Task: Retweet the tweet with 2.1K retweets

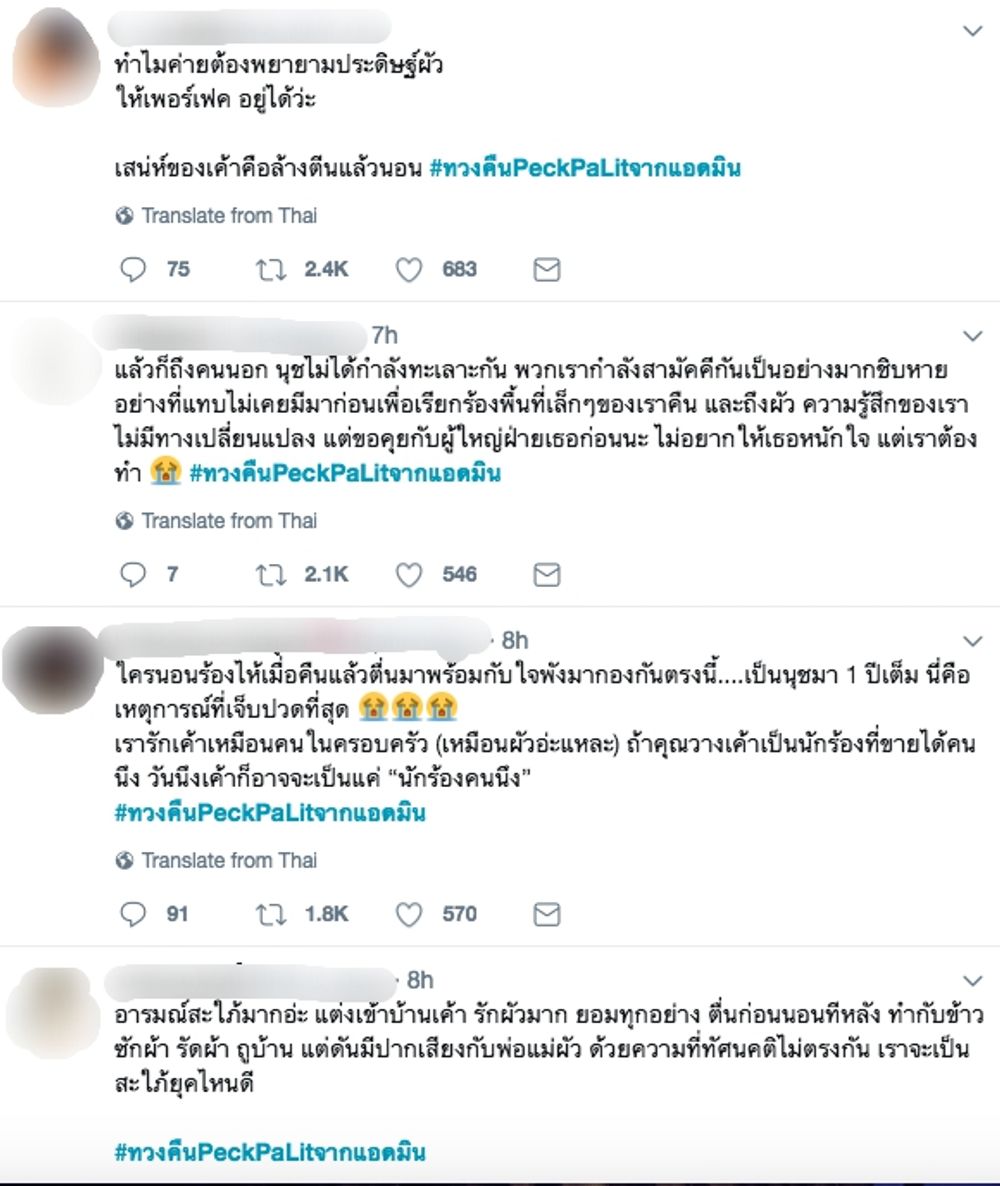Action: tap(271, 575)
